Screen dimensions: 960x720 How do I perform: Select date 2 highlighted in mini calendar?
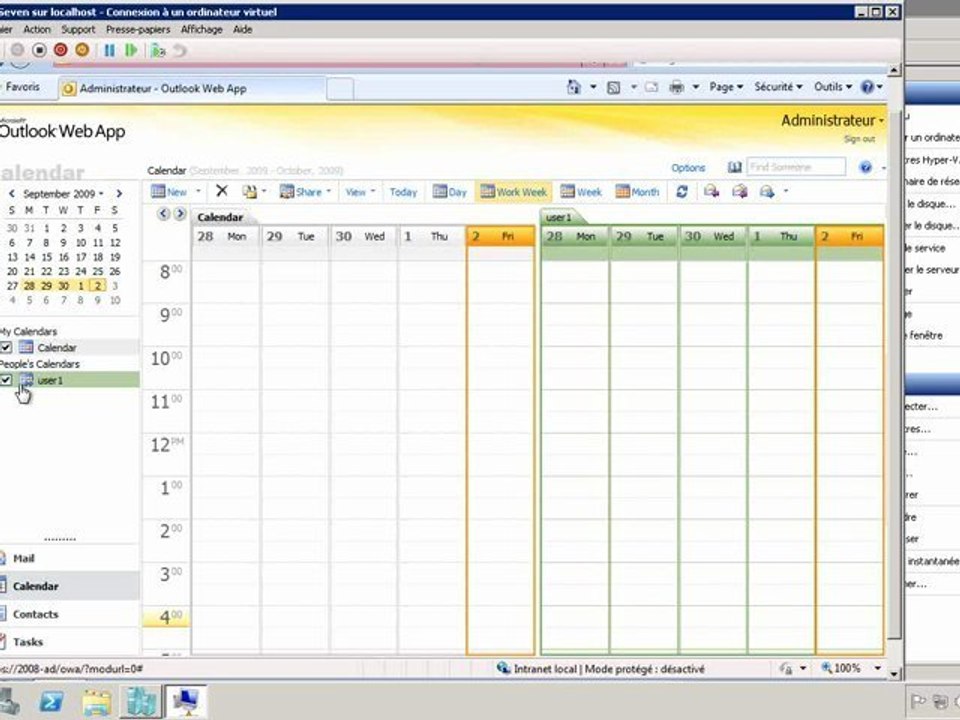click(x=97, y=285)
